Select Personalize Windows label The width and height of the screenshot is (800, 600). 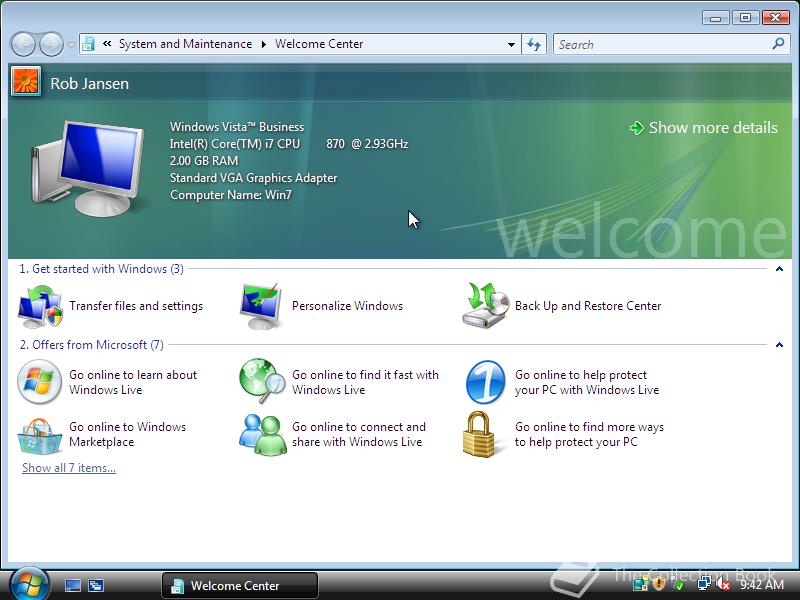click(347, 306)
